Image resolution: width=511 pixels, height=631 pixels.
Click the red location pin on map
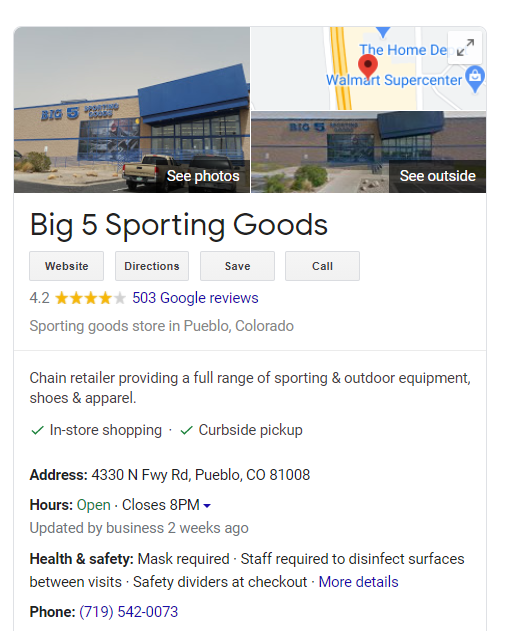pos(368,67)
